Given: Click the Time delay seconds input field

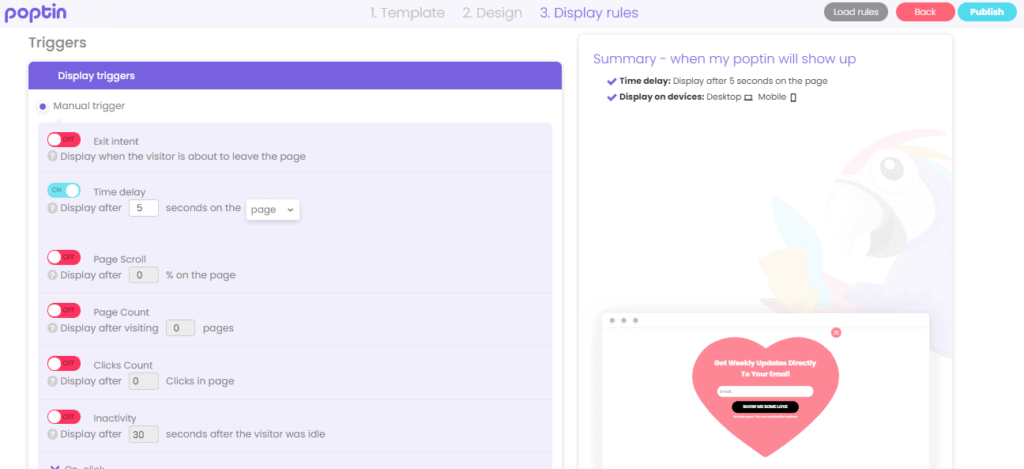Looking at the screenshot, I should (x=144, y=208).
